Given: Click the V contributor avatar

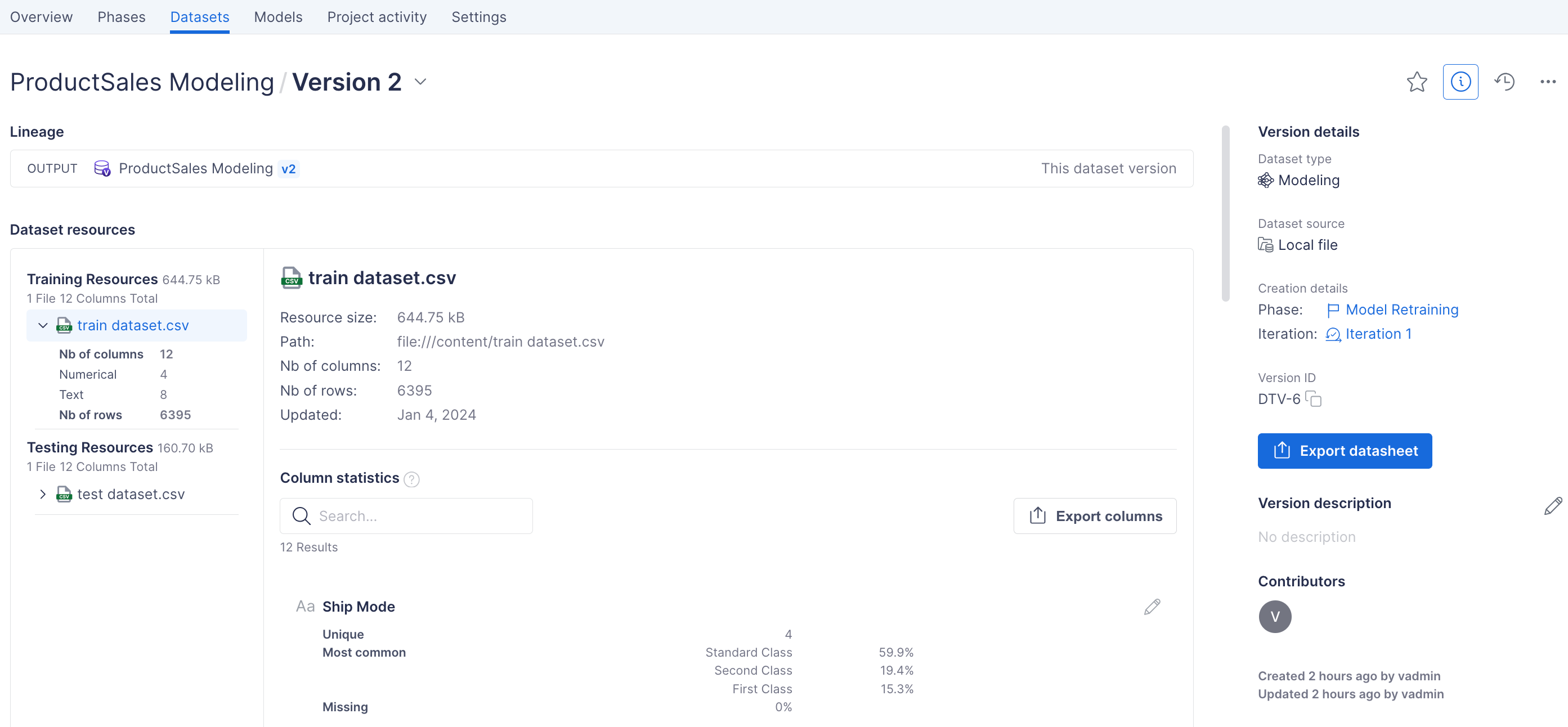Looking at the screenshot, I should (x=1275, y=616).
